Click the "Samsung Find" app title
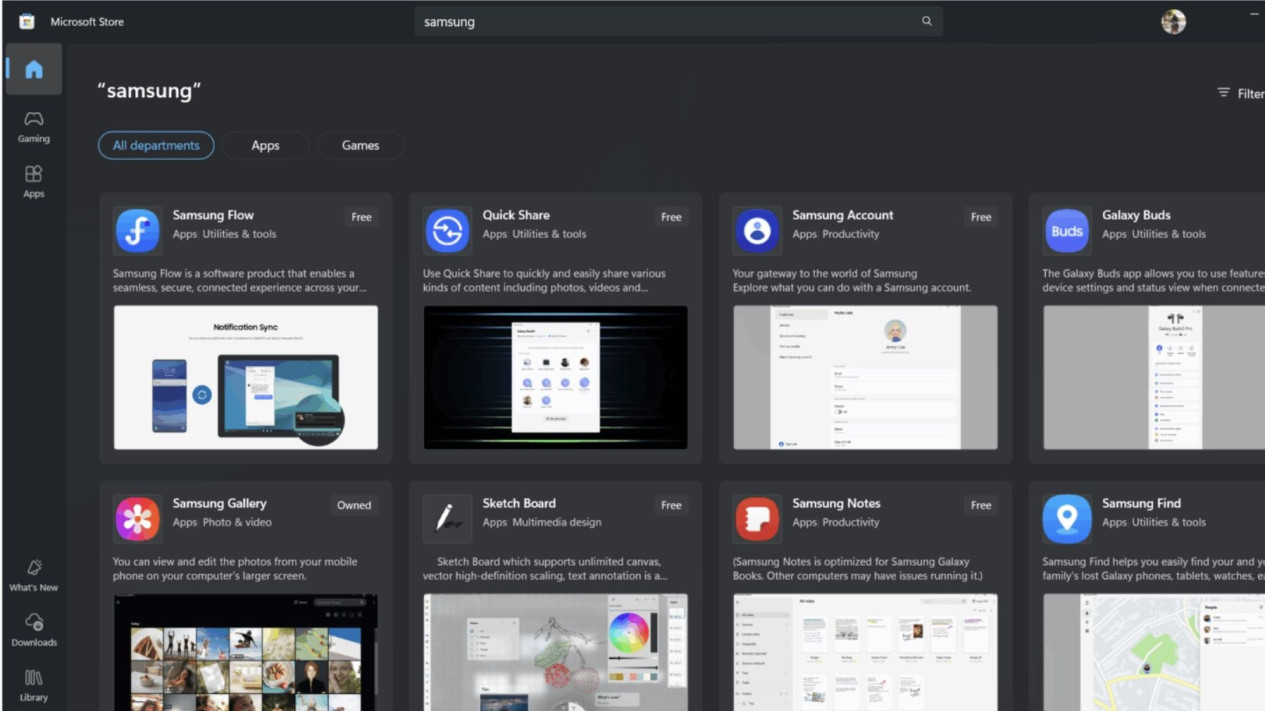 point(1141,503)
